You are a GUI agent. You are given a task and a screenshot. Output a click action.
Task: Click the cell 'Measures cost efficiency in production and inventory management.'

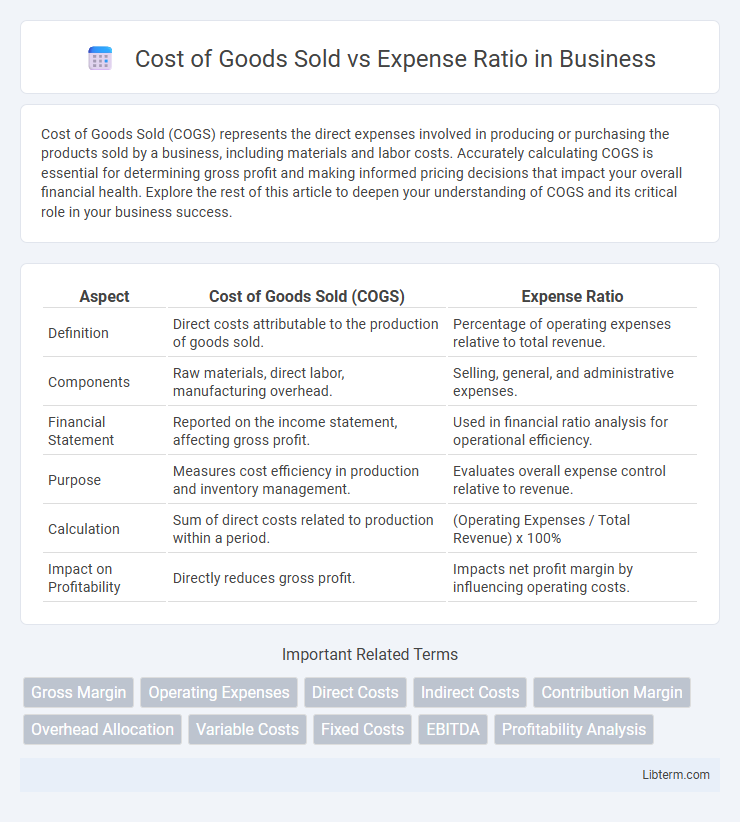tap(306, 480)
